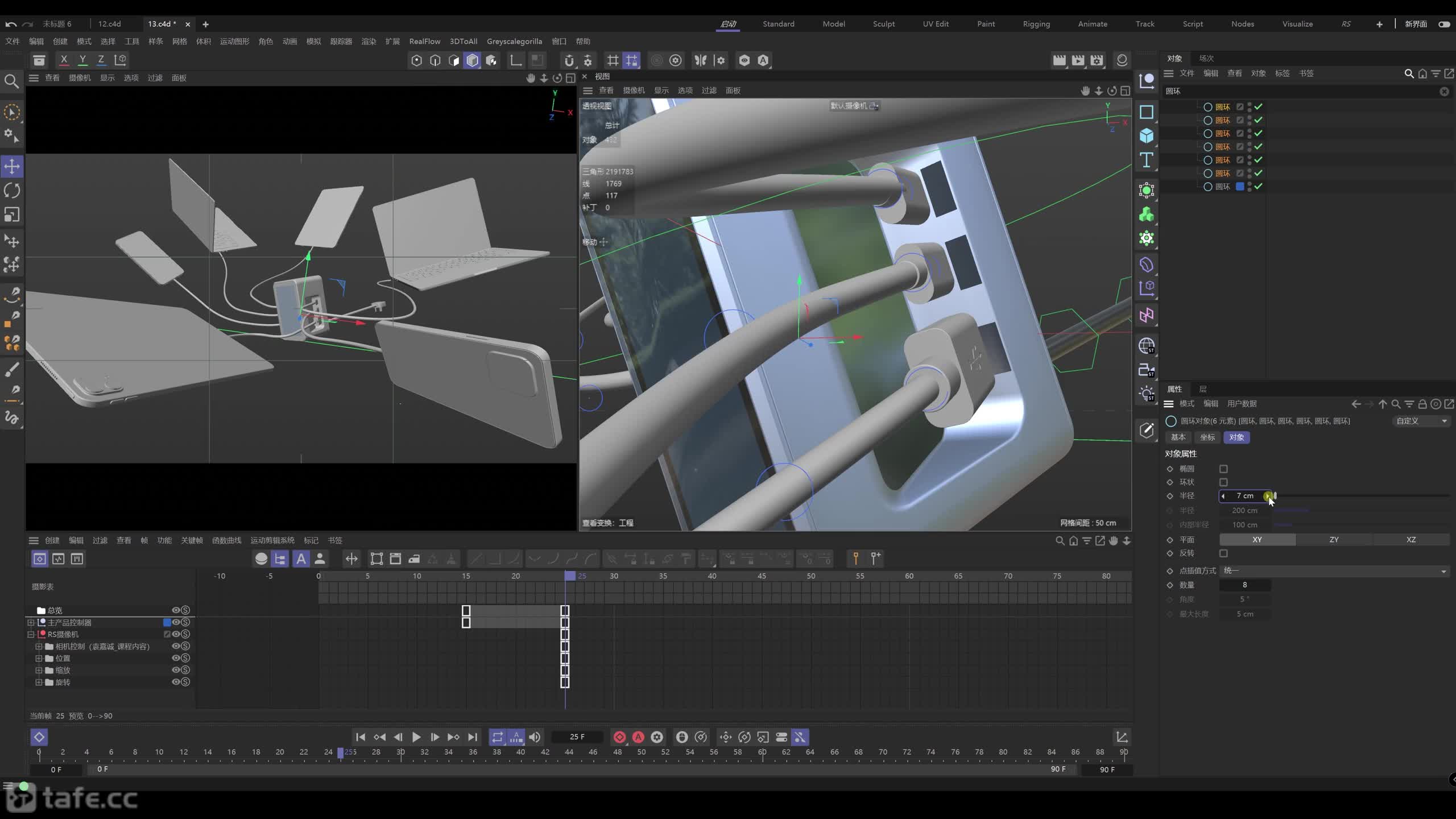Add a Text spline object
This screenshot has height=819, width=1456.
(1147, 160)
